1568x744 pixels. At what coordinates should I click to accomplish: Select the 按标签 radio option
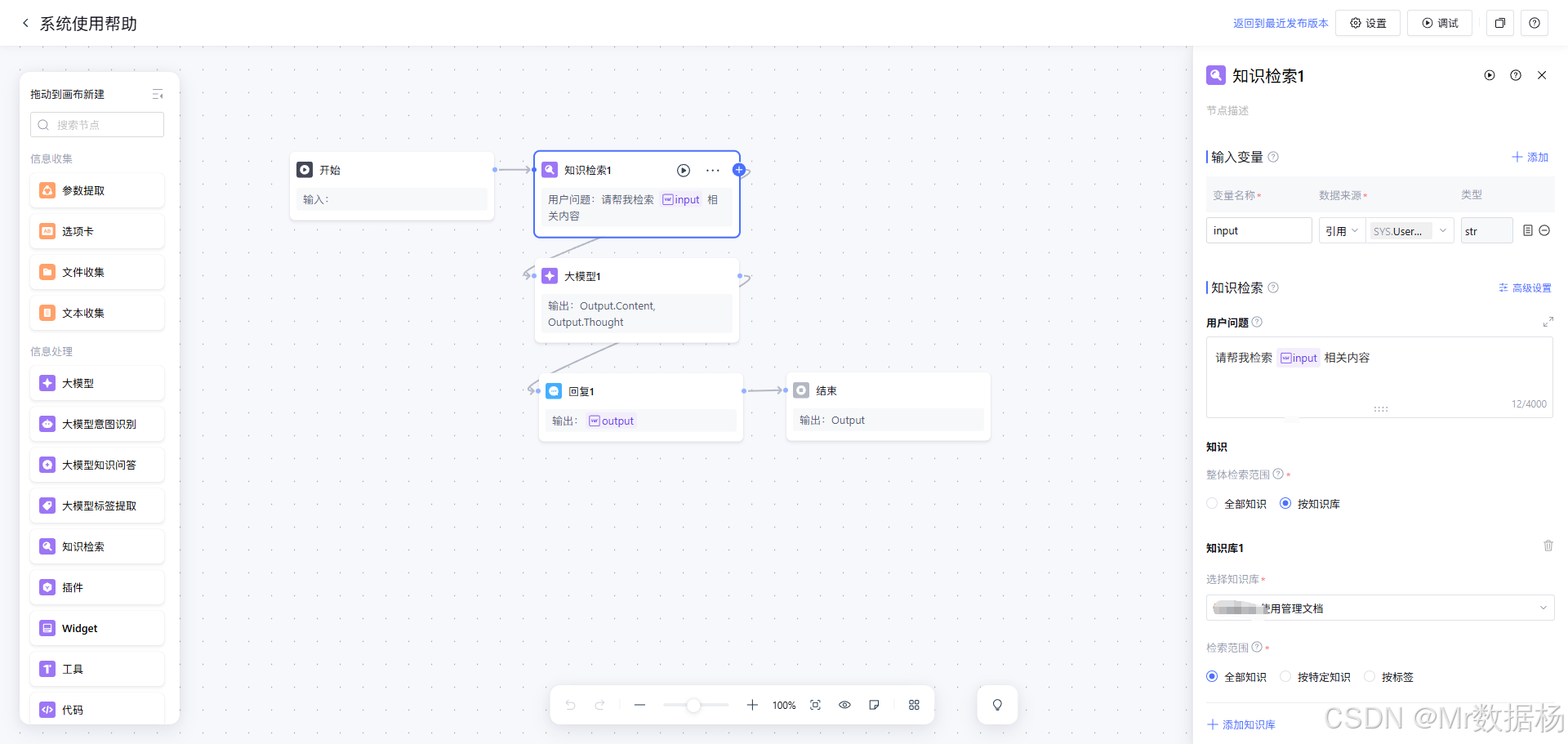pos(1389,677)
